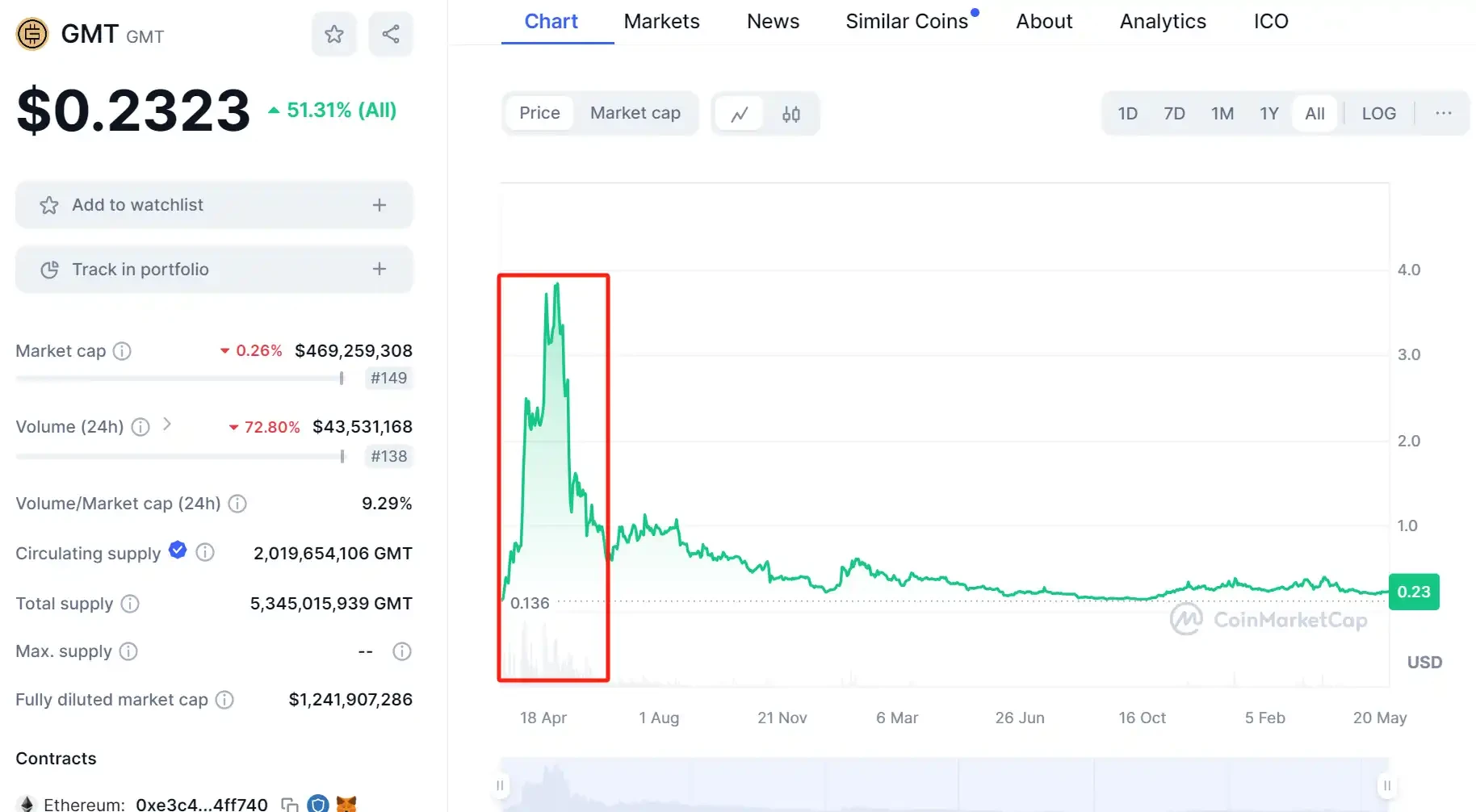Click the CoinMarketCap logo watermark

pos(1268,620)
